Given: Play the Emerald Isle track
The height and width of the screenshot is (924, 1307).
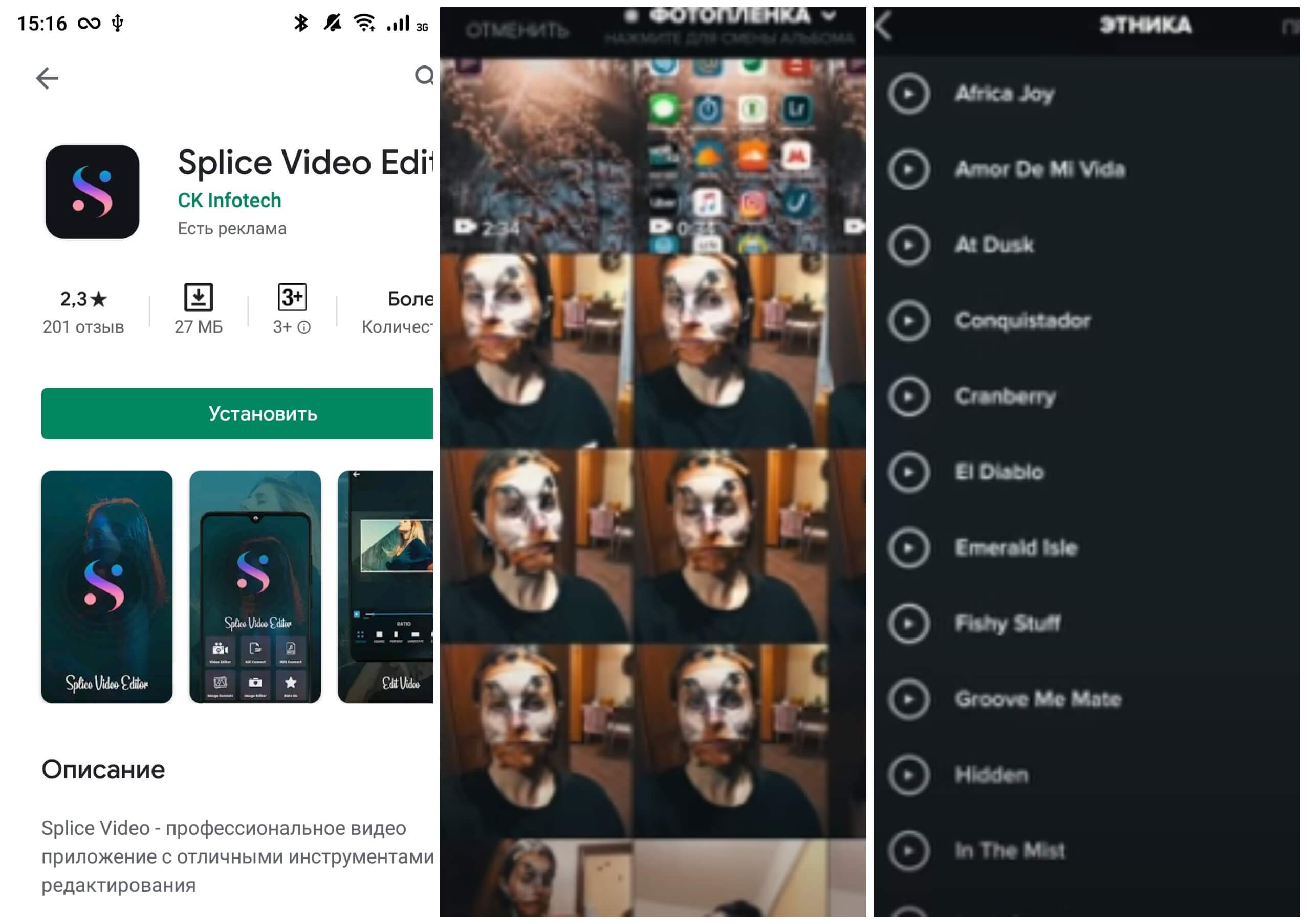Looking at the screenshot, I should click(909, 547).
